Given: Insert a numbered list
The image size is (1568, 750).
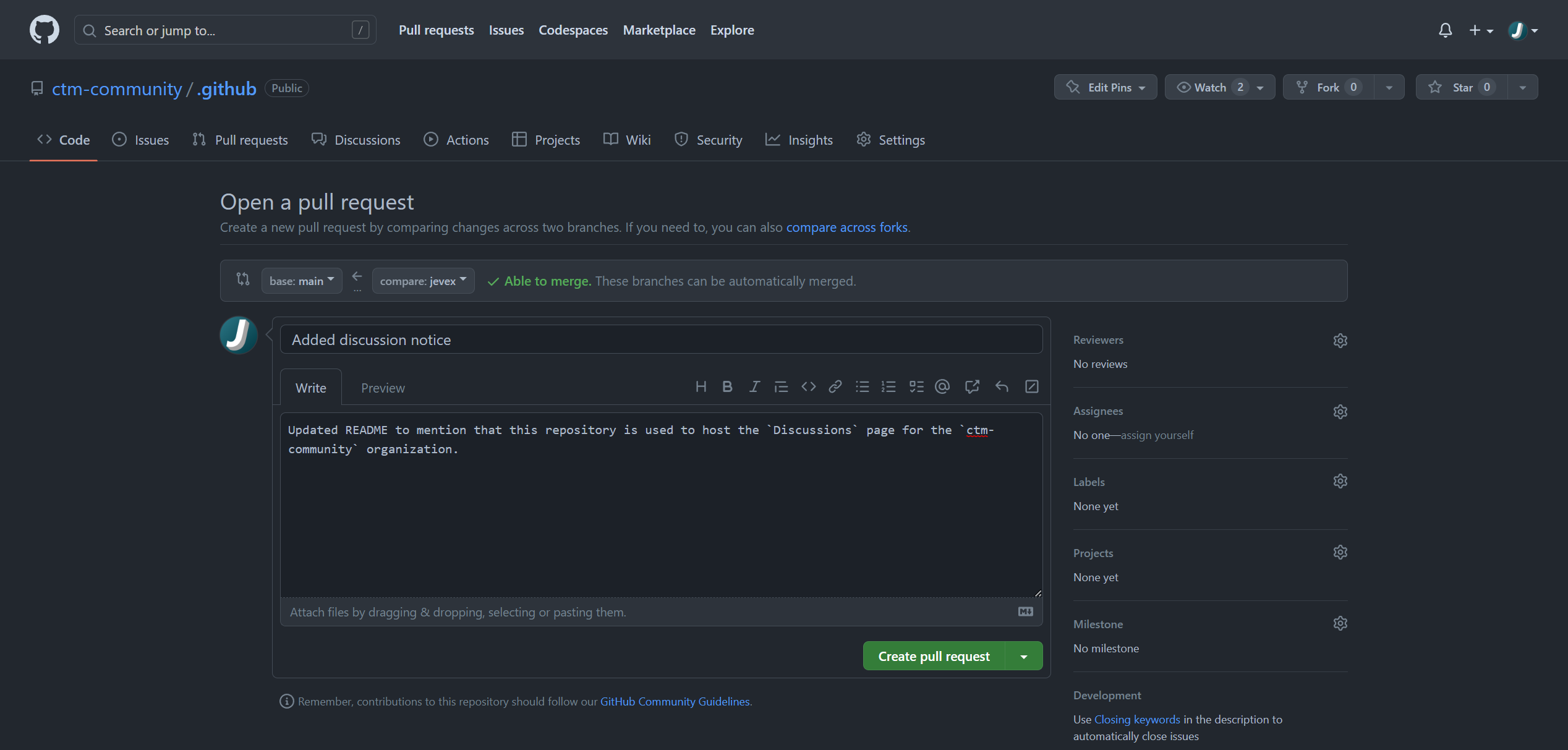Looking at the screenshot, I should click(888, 387).
